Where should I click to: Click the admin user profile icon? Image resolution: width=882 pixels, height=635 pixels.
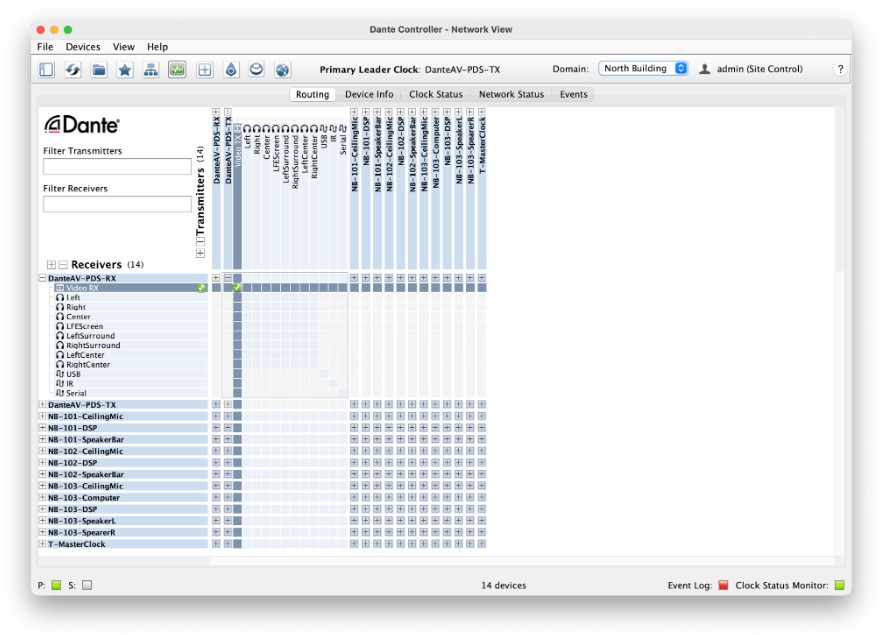[x=704, y=69]
